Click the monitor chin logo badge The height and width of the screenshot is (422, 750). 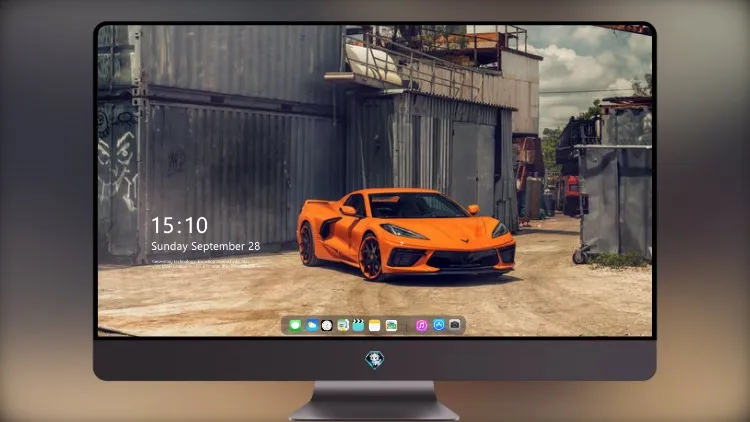click(375, 359)
